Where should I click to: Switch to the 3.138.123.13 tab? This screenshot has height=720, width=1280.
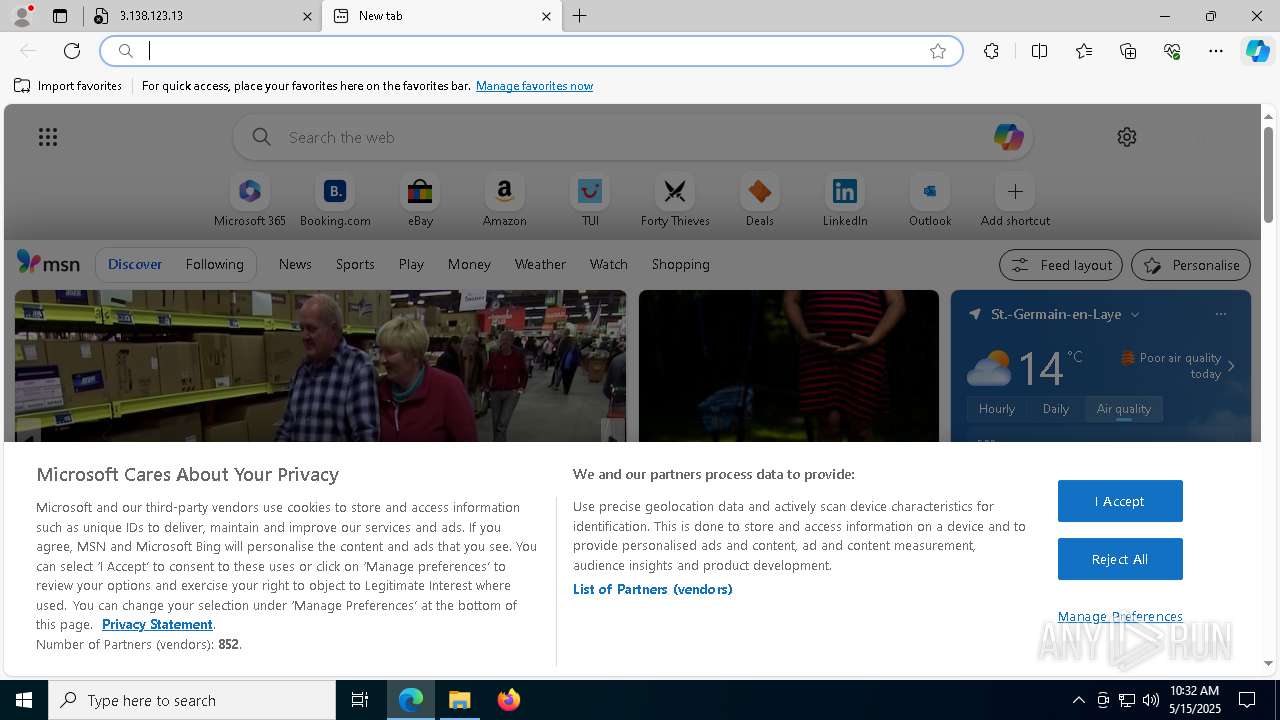[x=204, y=16]
